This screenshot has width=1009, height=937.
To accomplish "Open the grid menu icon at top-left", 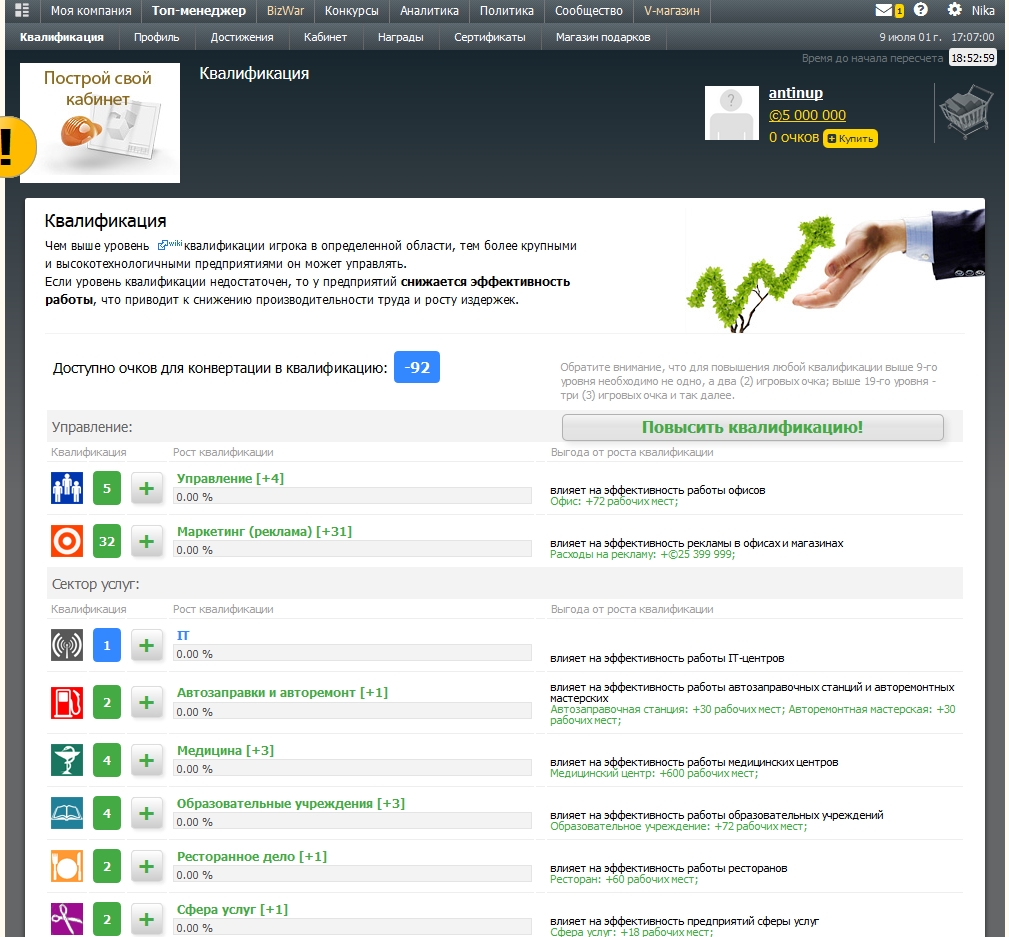I will pos(21,11).
